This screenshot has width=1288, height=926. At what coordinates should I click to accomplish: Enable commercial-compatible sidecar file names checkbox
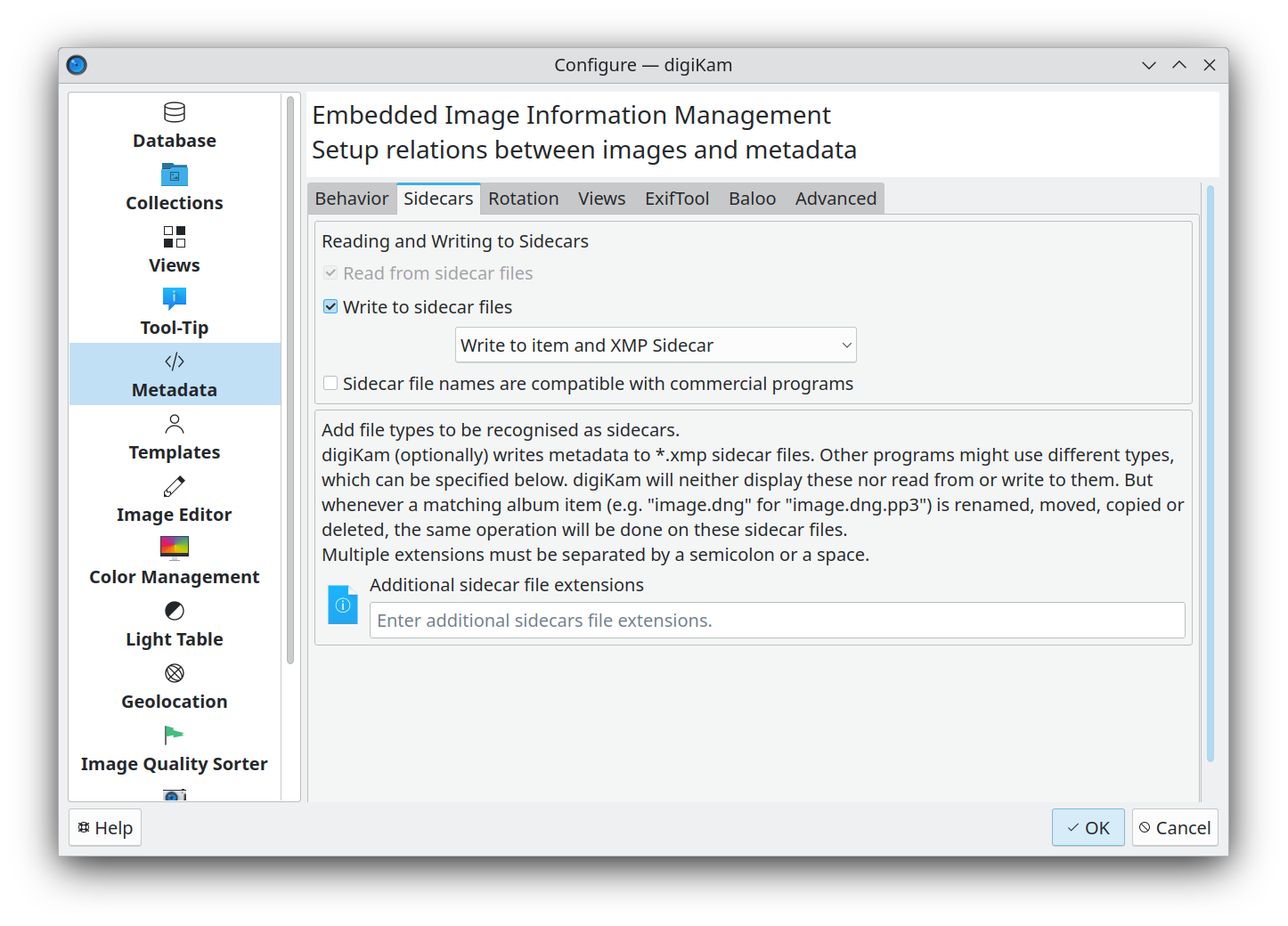coord(330,384)
